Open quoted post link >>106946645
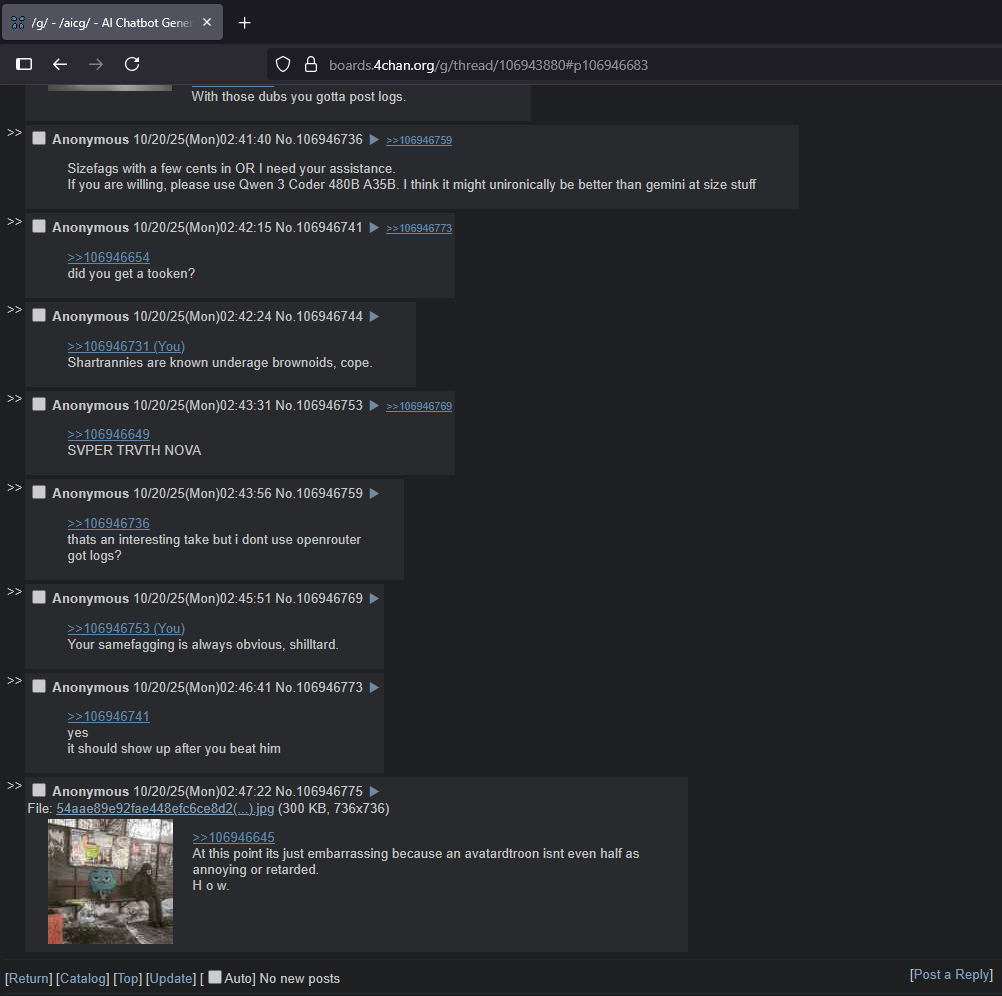1002x996 pixels. coord(233,838)
